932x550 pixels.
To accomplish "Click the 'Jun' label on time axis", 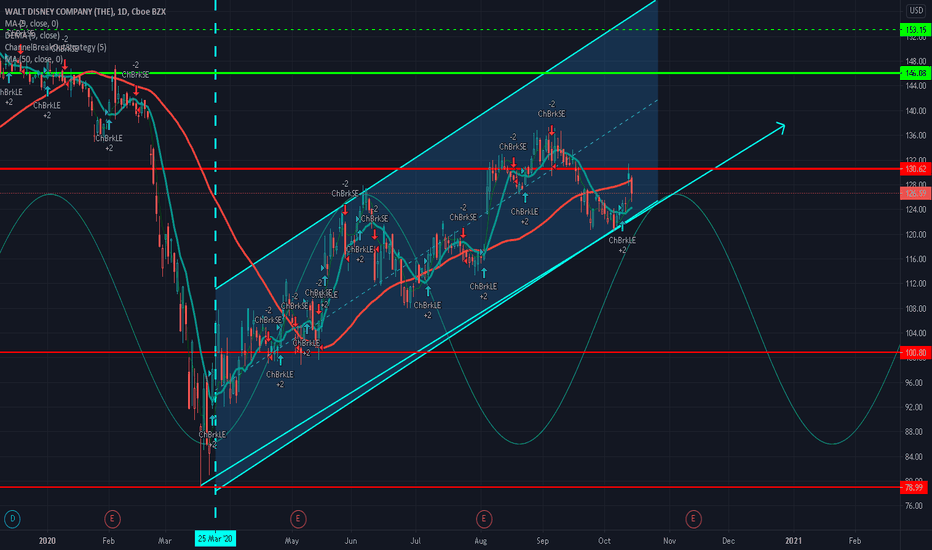I will (x=351, y=540).
